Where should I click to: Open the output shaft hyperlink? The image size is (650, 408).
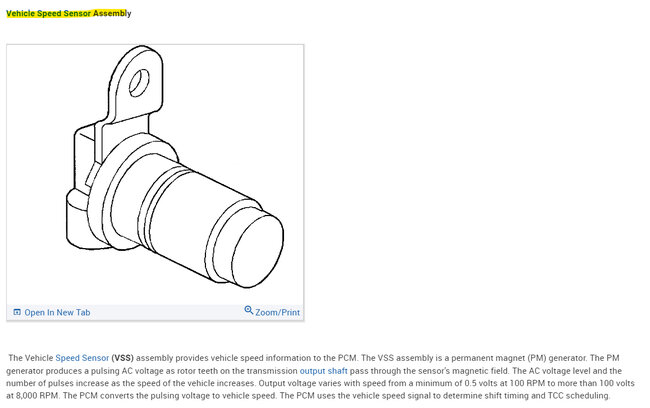click(323, 371)
